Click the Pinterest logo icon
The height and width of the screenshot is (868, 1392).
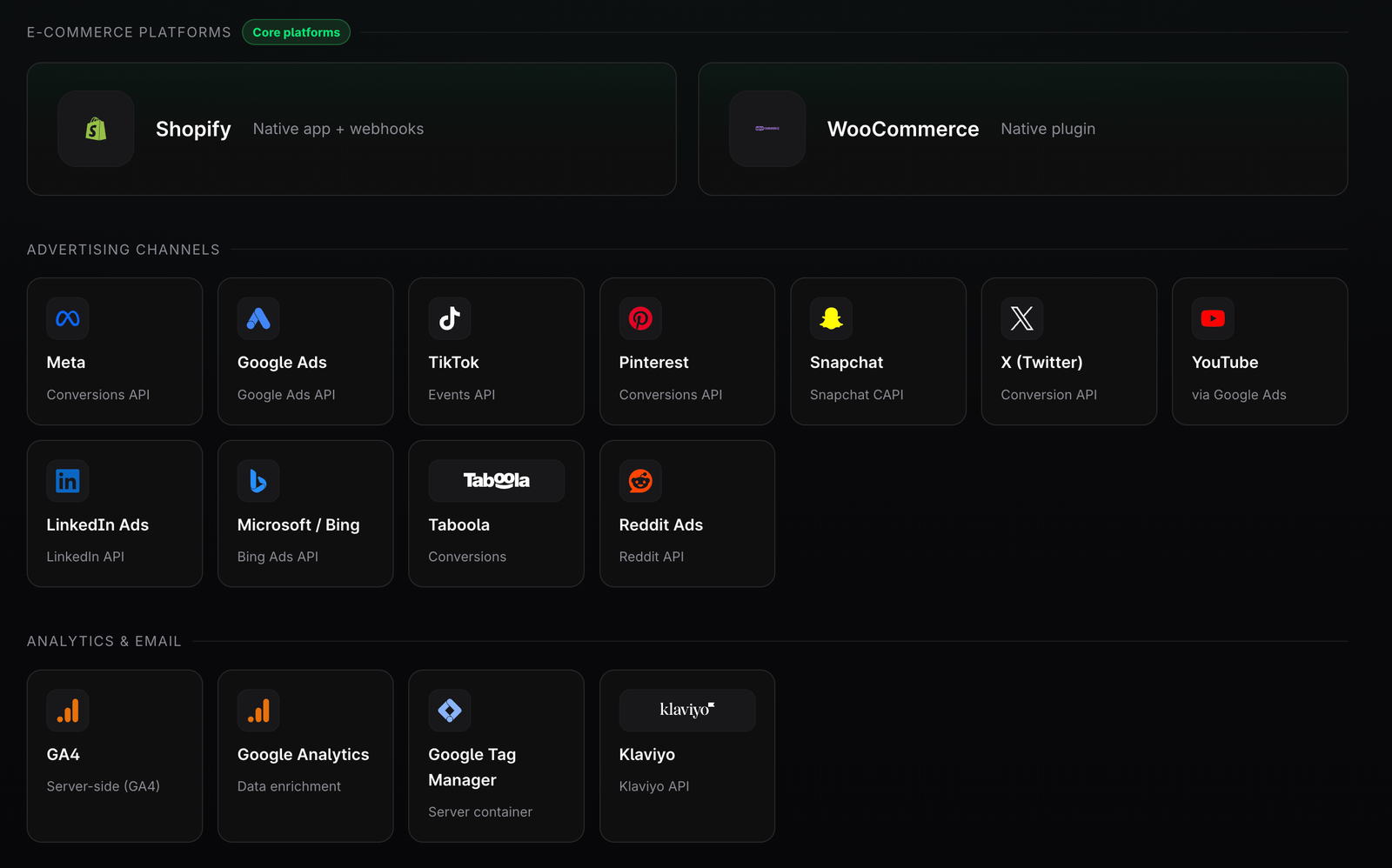640,318
